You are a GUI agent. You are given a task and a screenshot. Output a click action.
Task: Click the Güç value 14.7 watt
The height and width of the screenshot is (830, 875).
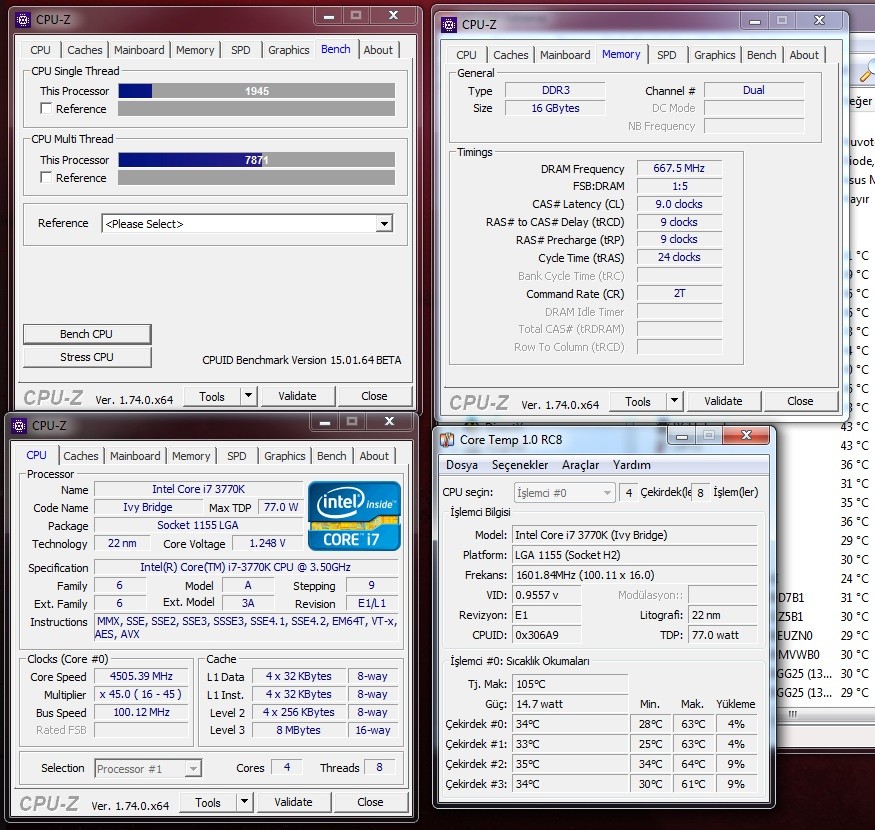coord(570,704)
